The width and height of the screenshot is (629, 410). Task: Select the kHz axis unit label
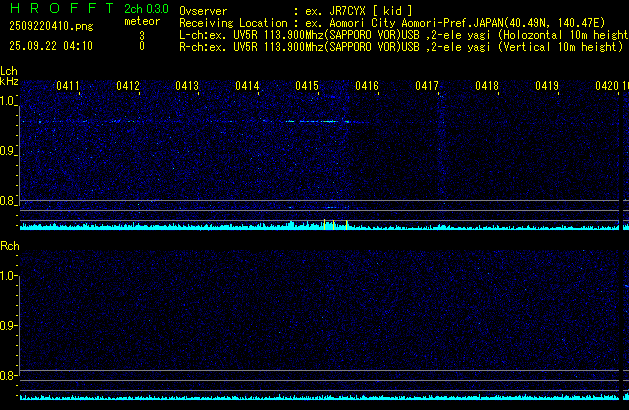(x=9, y=81)
